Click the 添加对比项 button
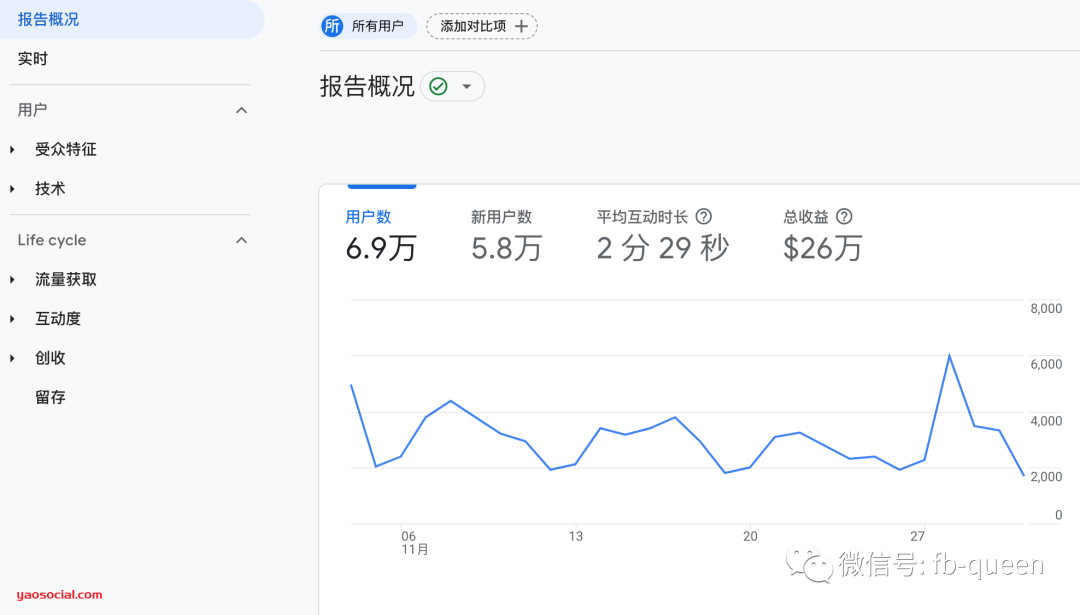The image size is (1080, 615). [481, 26]
